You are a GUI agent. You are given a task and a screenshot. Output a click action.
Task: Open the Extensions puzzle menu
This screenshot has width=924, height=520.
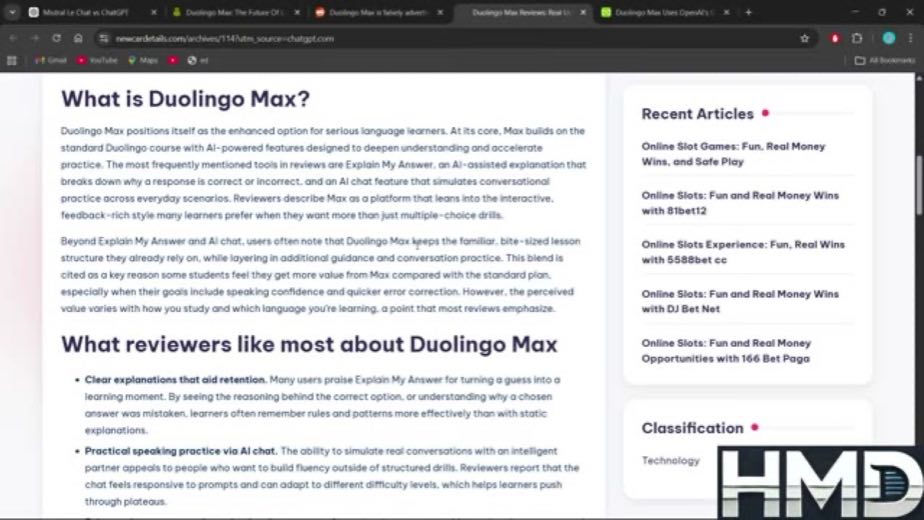[857, 38]
